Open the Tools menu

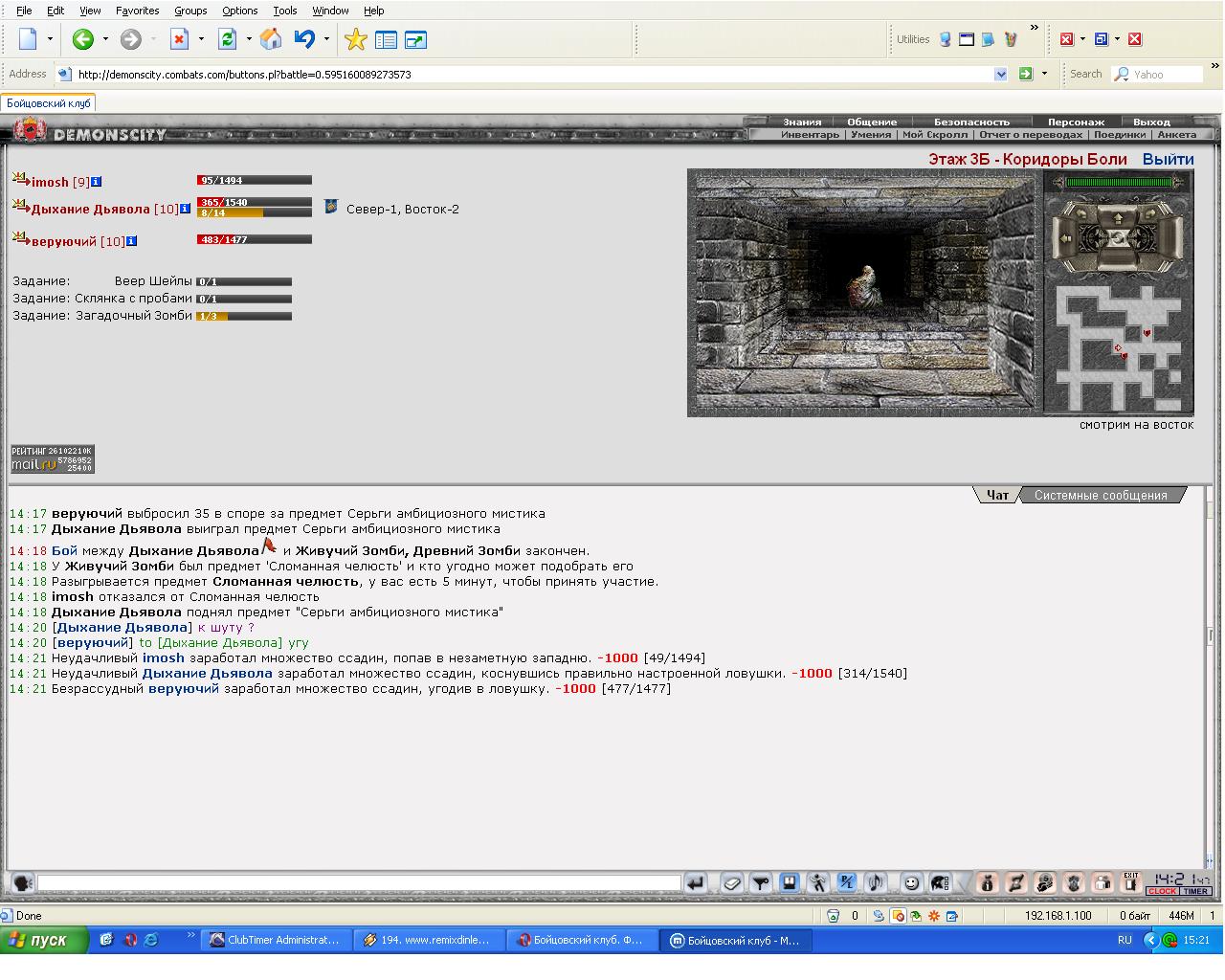click(284, 11)
